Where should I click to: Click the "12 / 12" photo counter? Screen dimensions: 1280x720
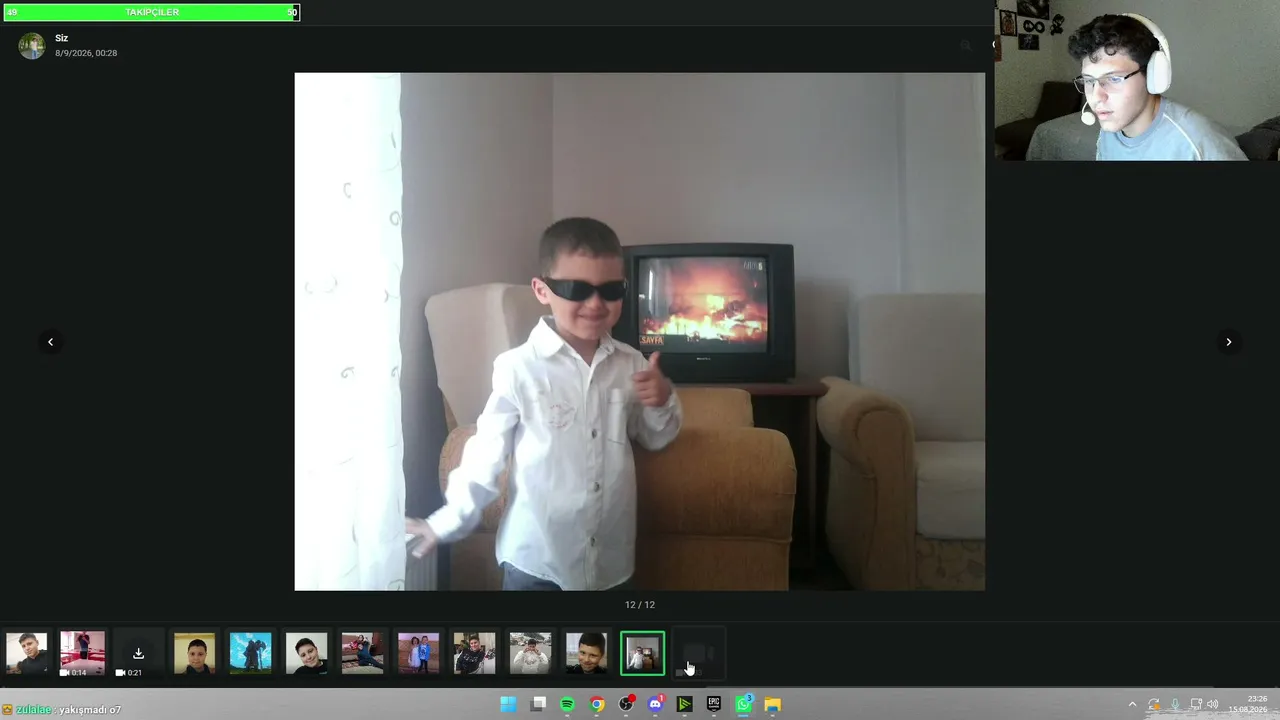(640, 605)
